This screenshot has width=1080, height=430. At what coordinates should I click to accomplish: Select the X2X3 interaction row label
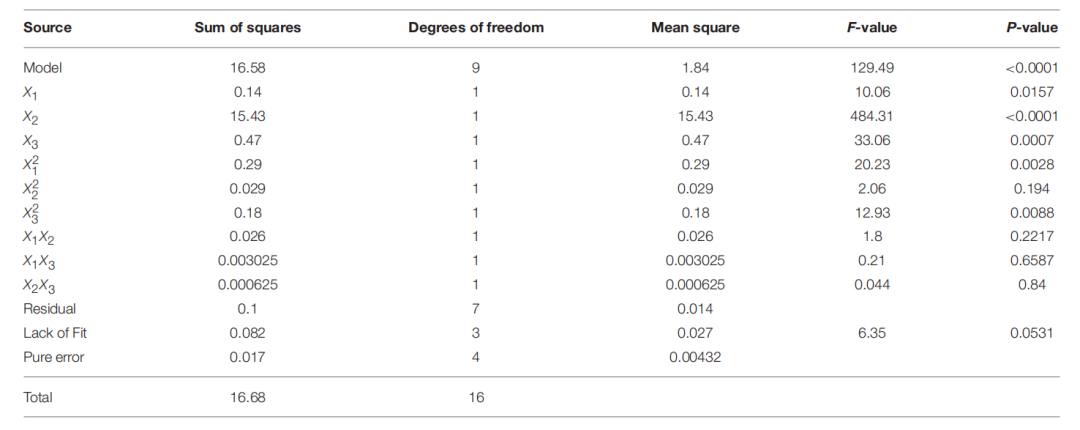(39, 286)
